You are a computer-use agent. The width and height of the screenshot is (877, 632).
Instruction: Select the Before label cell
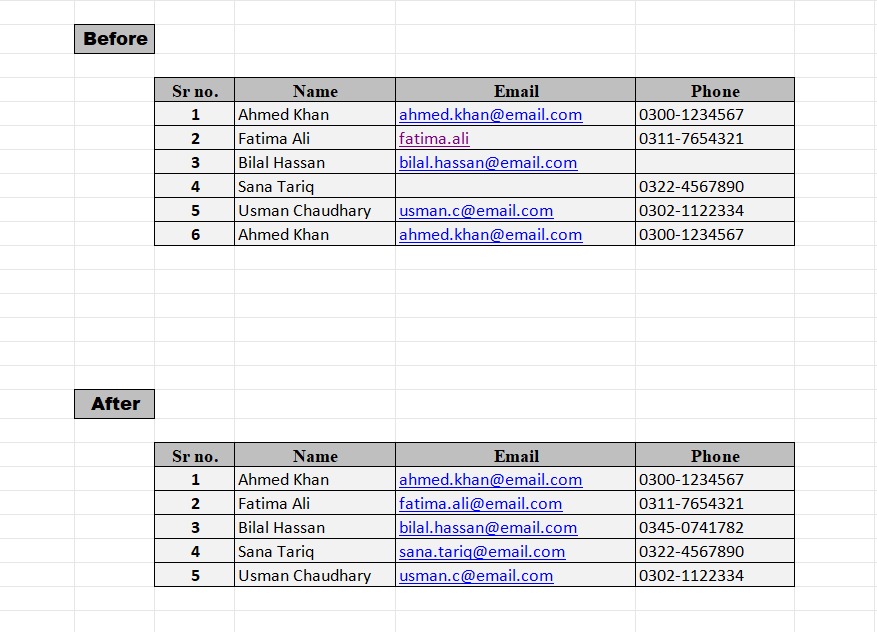[x=115, y=39]
